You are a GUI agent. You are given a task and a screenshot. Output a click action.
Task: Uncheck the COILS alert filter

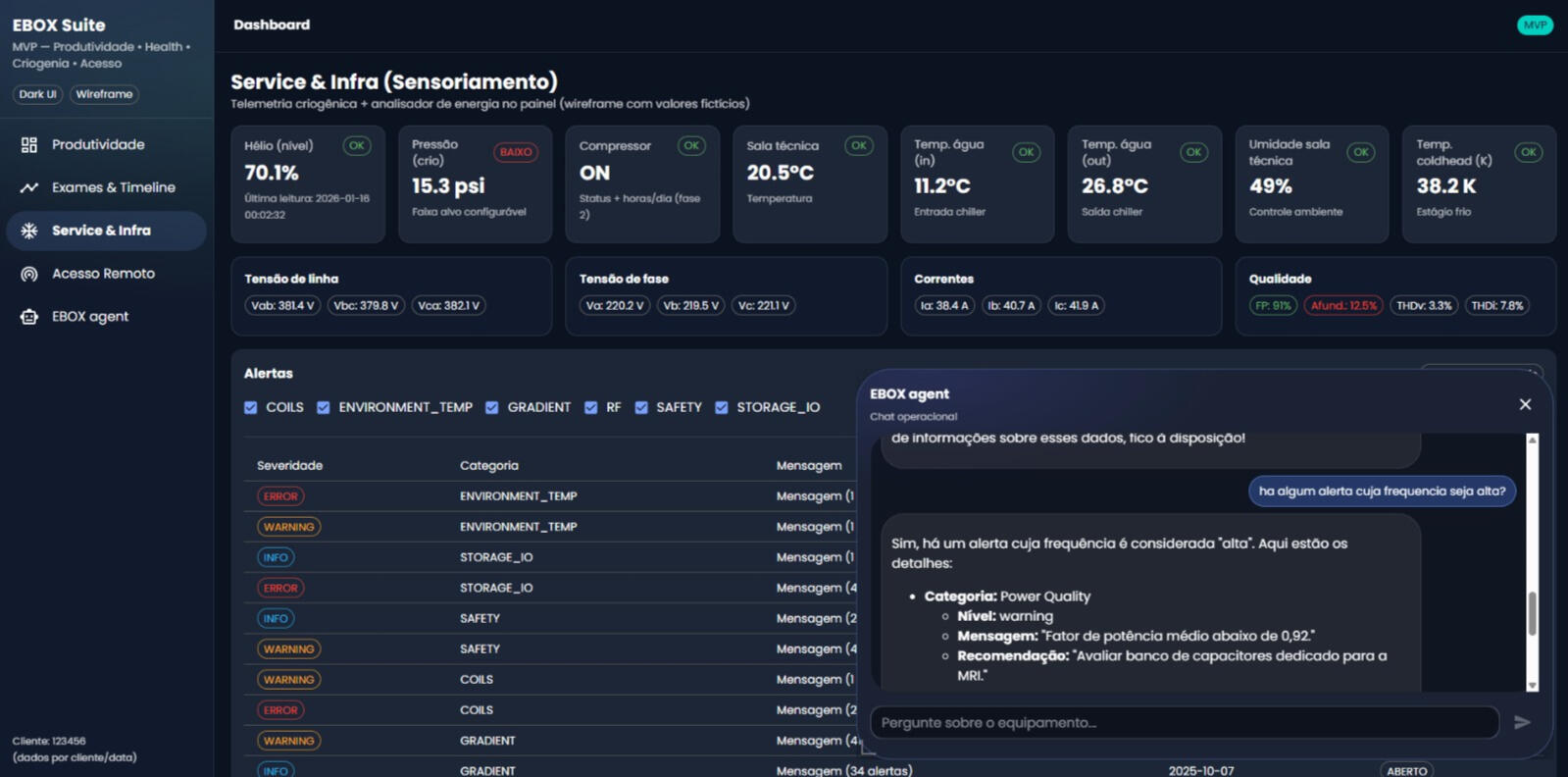tap(251, 407)
